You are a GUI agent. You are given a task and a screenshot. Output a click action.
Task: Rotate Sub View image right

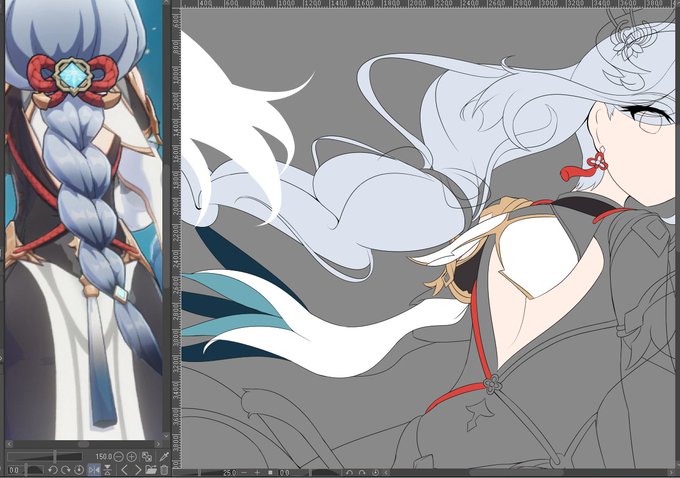[x=66, y=470]
